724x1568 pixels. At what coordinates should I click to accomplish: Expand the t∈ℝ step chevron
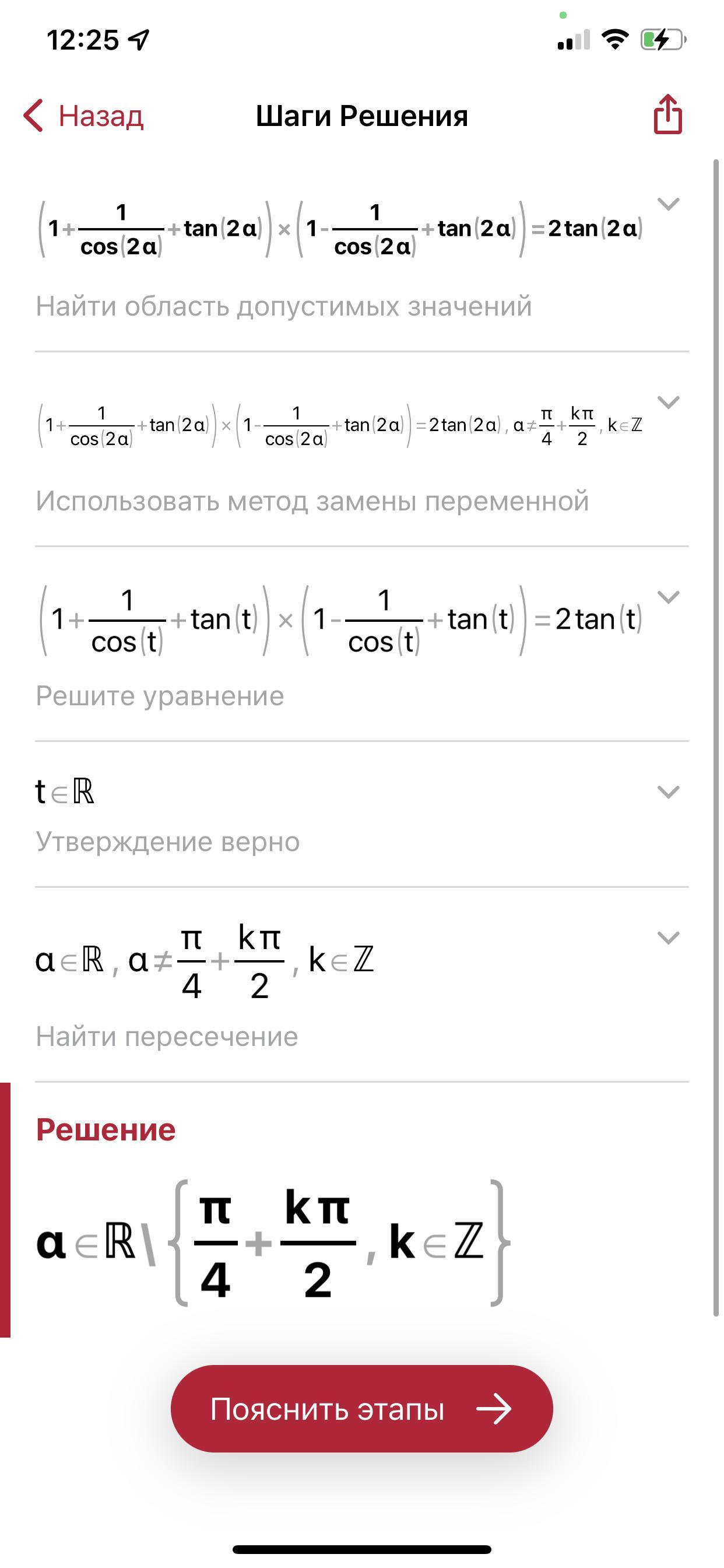[x=668, y=792]
